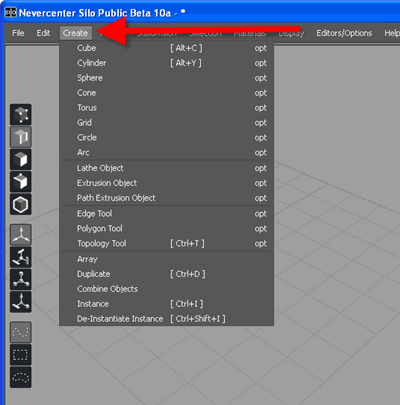The width and height of the screenshot is (400, 405).
Task: Open options for Polygon Tool via opt
Action: pyautogui.click(x=261, y=229)
